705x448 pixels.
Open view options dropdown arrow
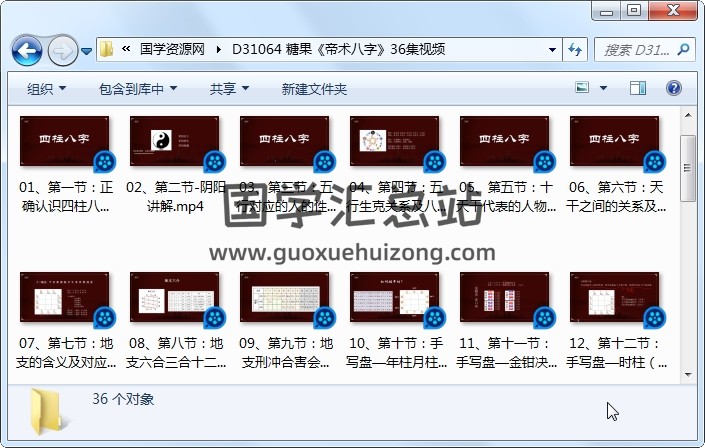click(x=603, y=88)
